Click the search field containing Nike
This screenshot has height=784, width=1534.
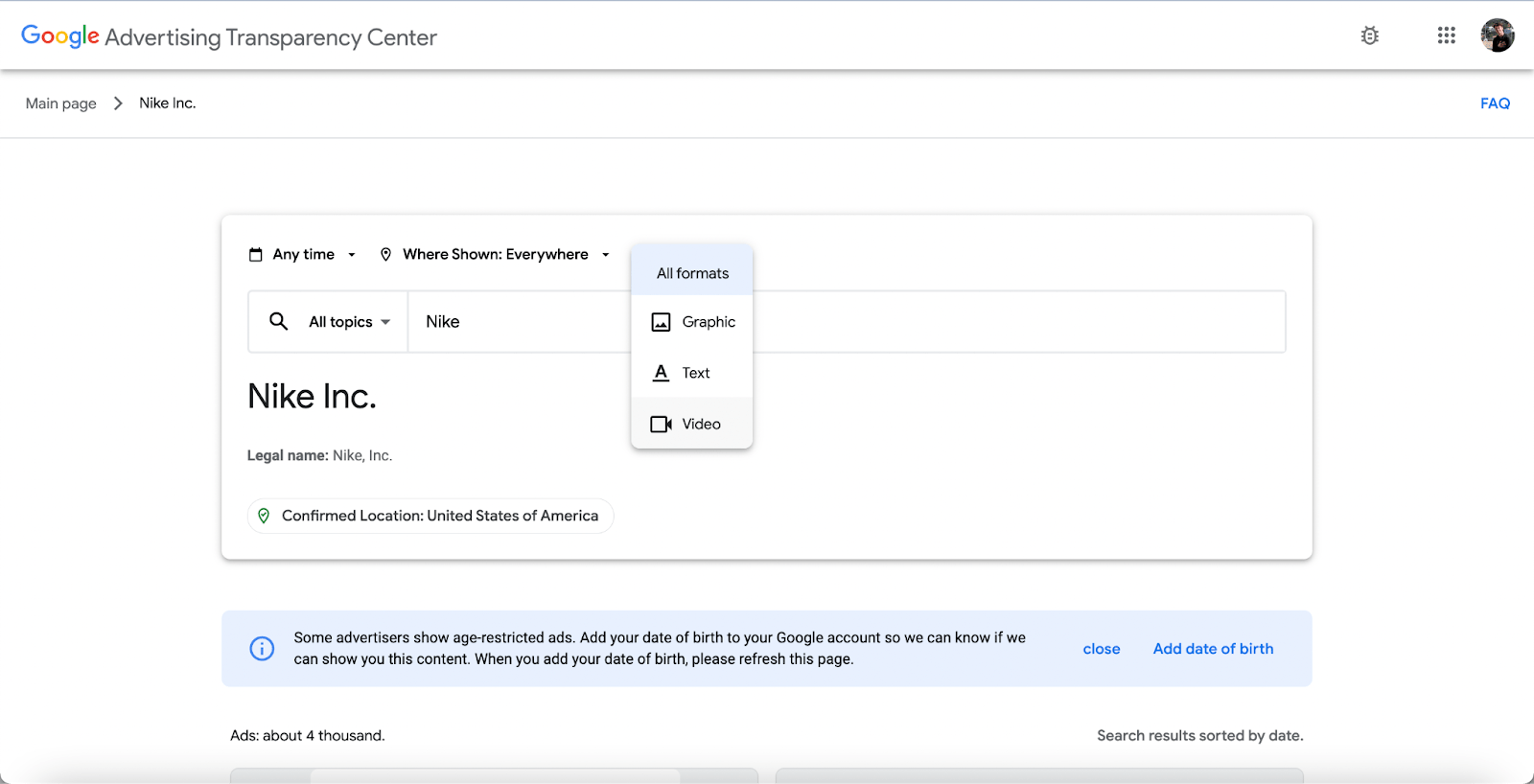518,322
